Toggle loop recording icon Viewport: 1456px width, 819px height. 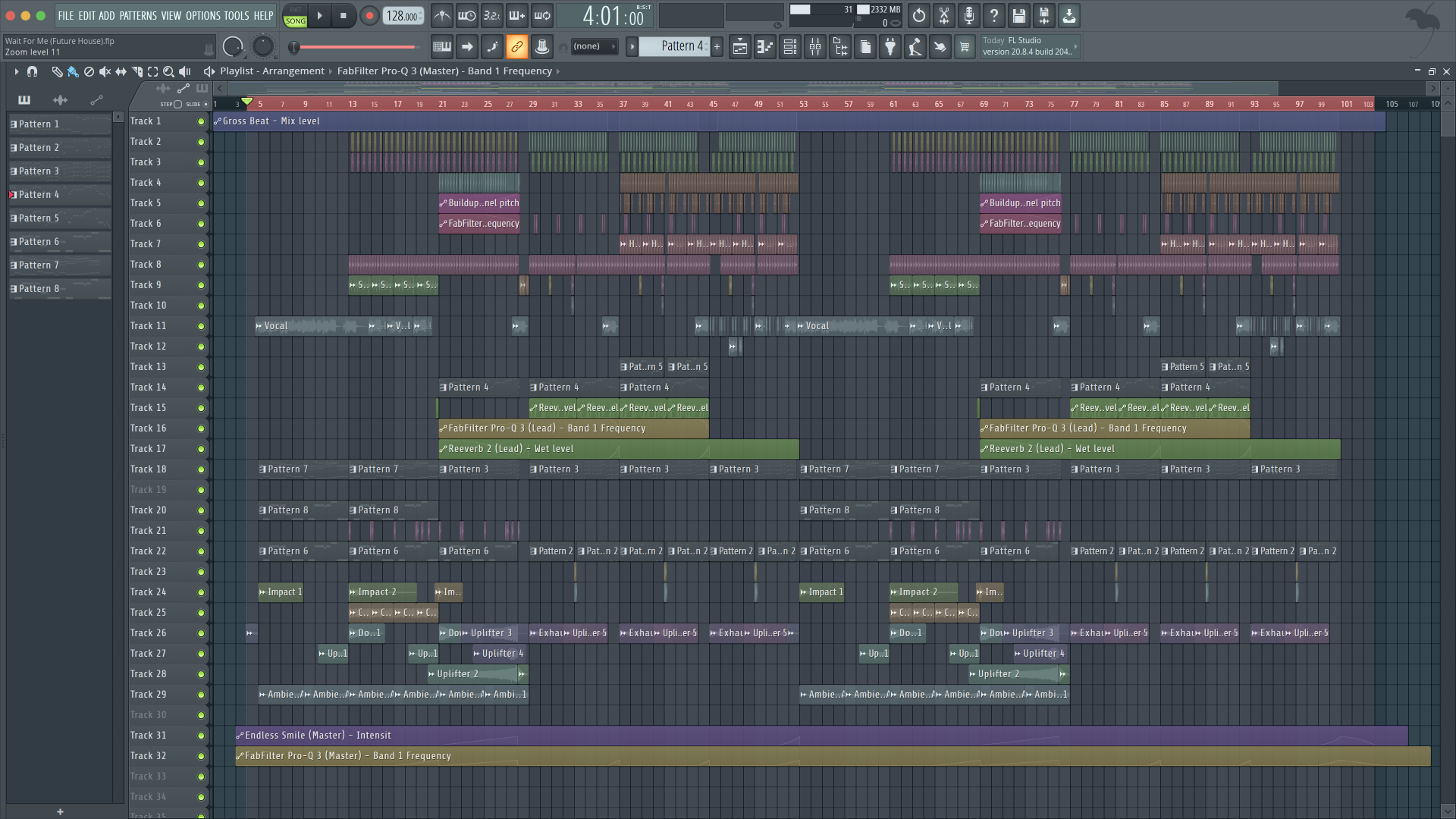(542, 15)
